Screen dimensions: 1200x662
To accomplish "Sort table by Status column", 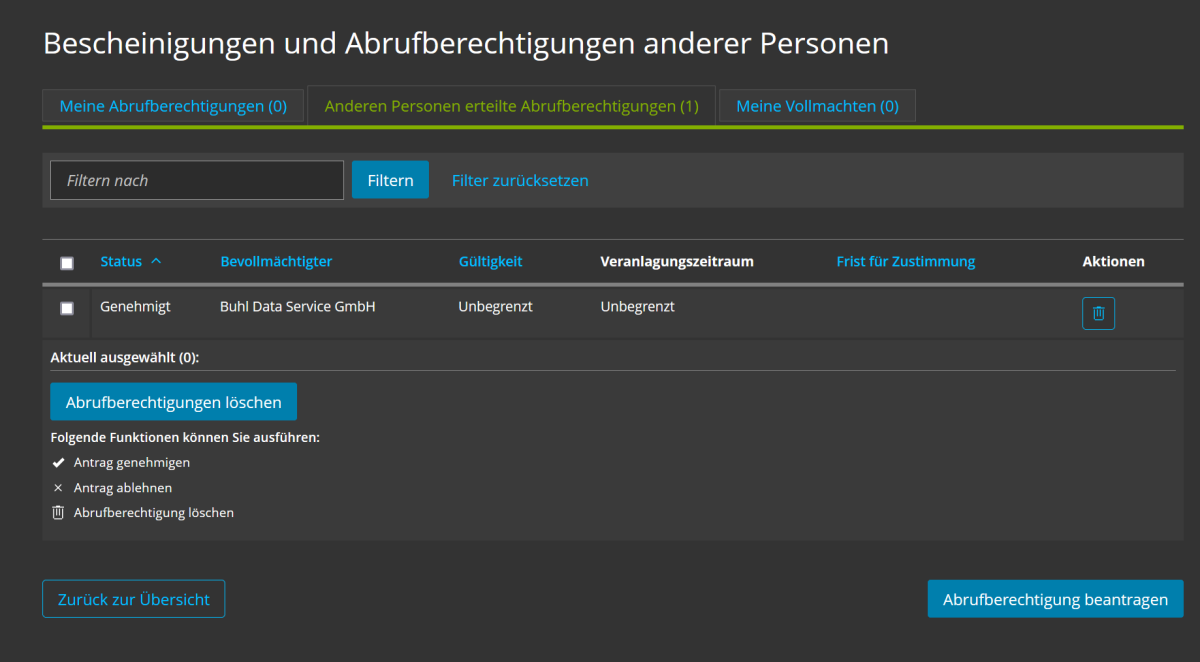I will [121, 261].
